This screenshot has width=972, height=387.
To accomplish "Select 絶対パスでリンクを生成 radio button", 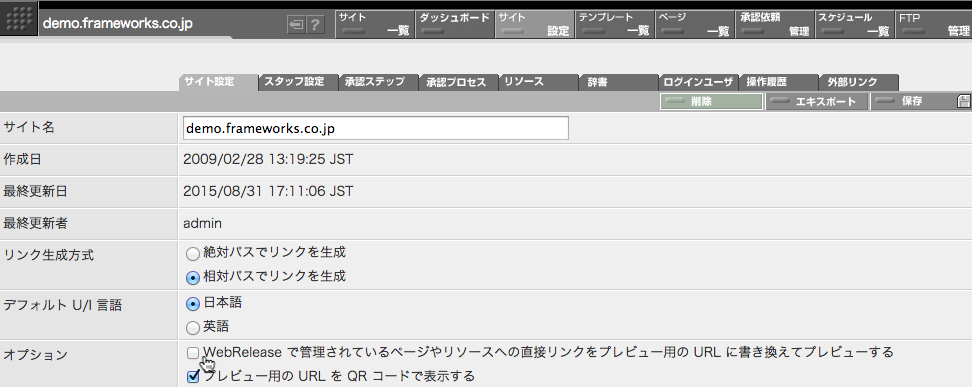I will pyautogui.click(x=193, y=253).
